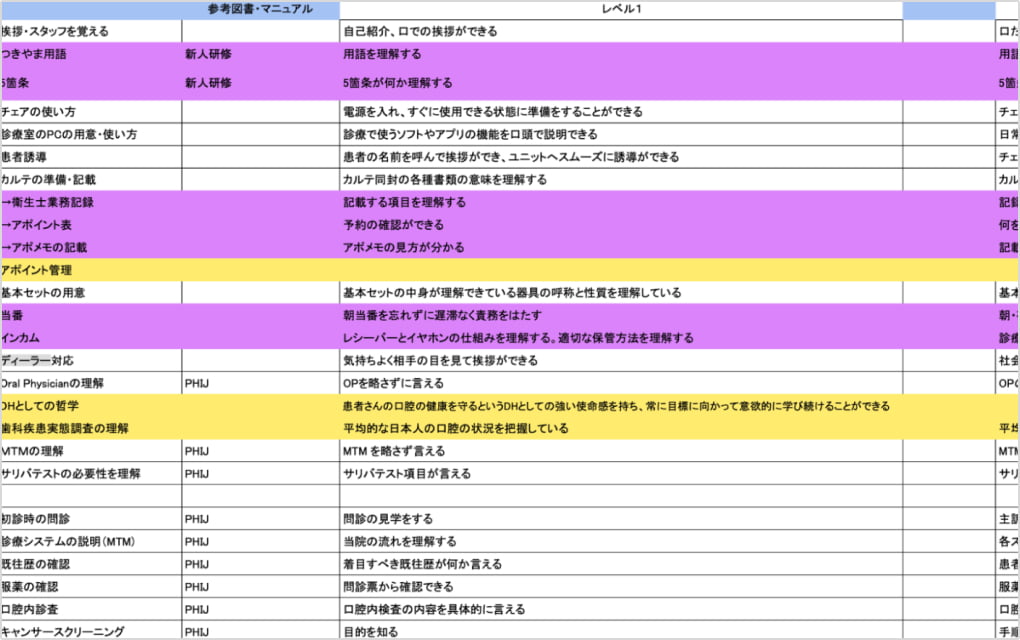The image size is (1020, 640).
Task: Select PHIJ in the Oral Physicianの理解 row
Action: (x=196, y=383)
